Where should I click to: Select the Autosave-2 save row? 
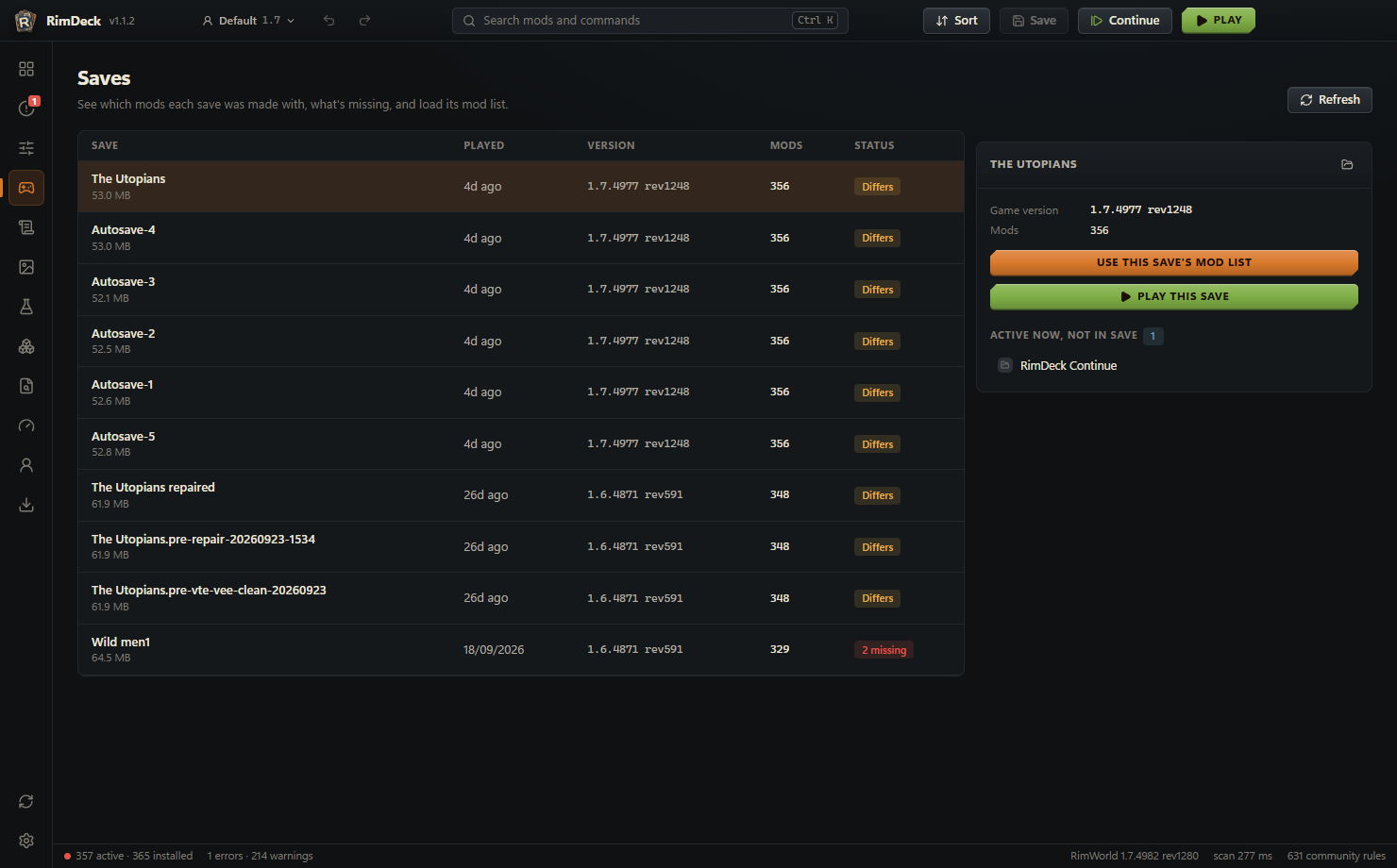521,341
